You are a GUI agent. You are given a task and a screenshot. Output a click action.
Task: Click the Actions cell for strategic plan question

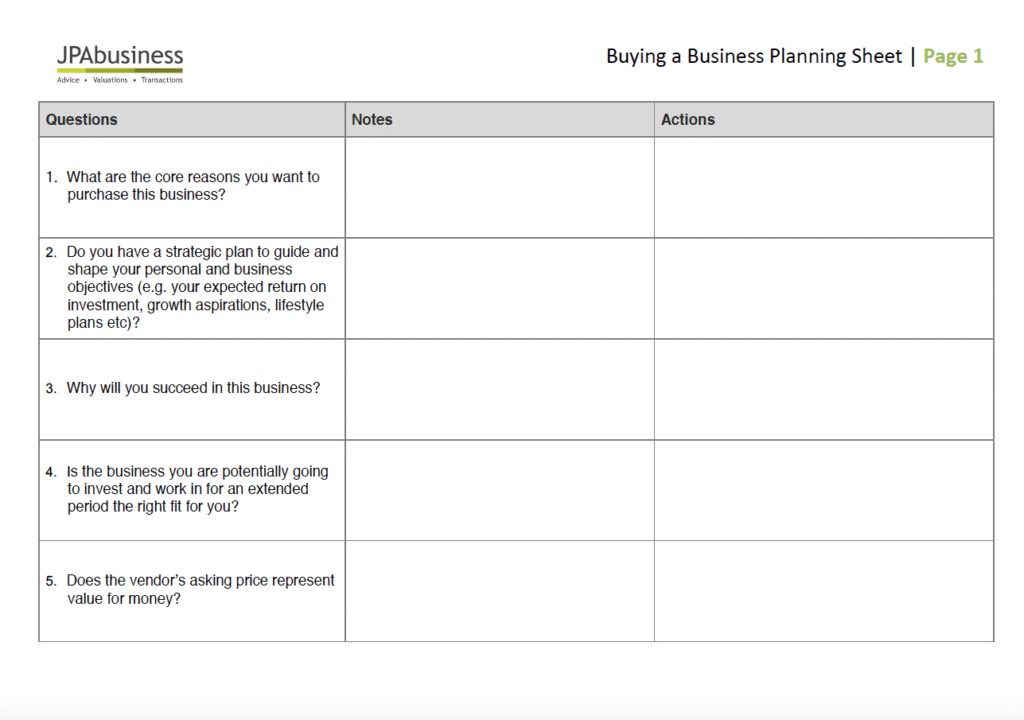tap(824, 288)
